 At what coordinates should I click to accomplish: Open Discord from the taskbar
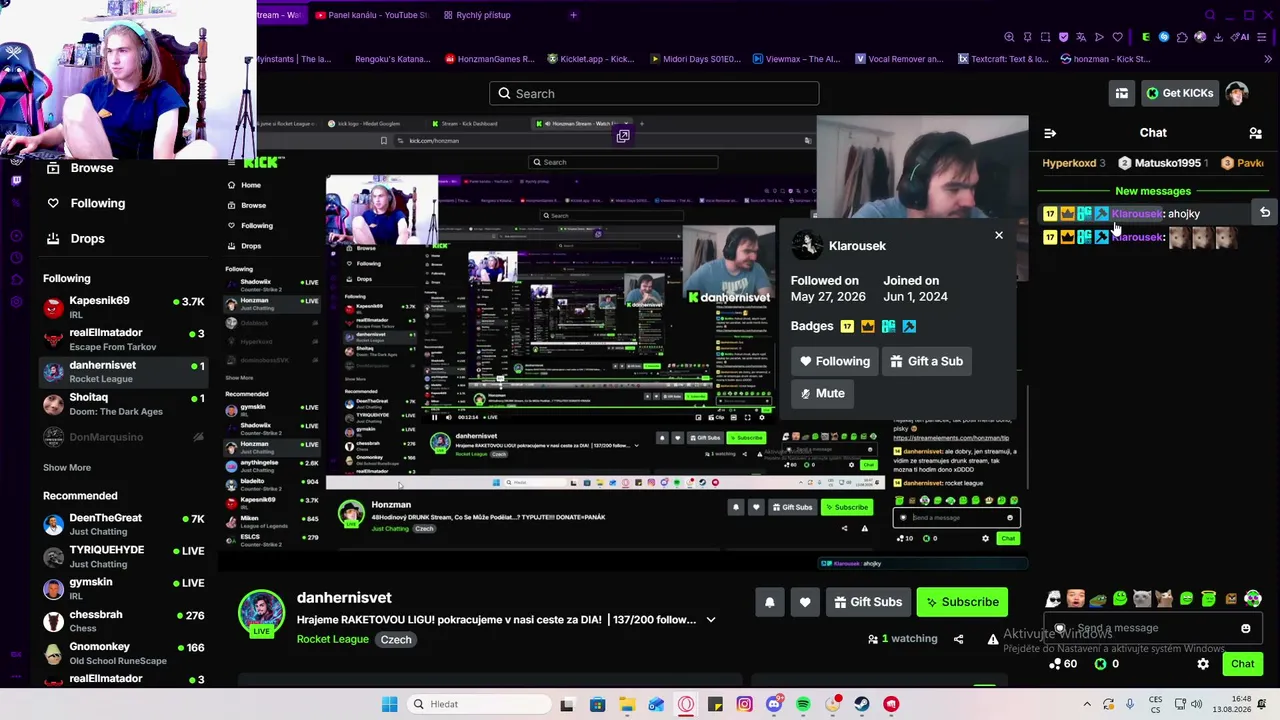773,704
